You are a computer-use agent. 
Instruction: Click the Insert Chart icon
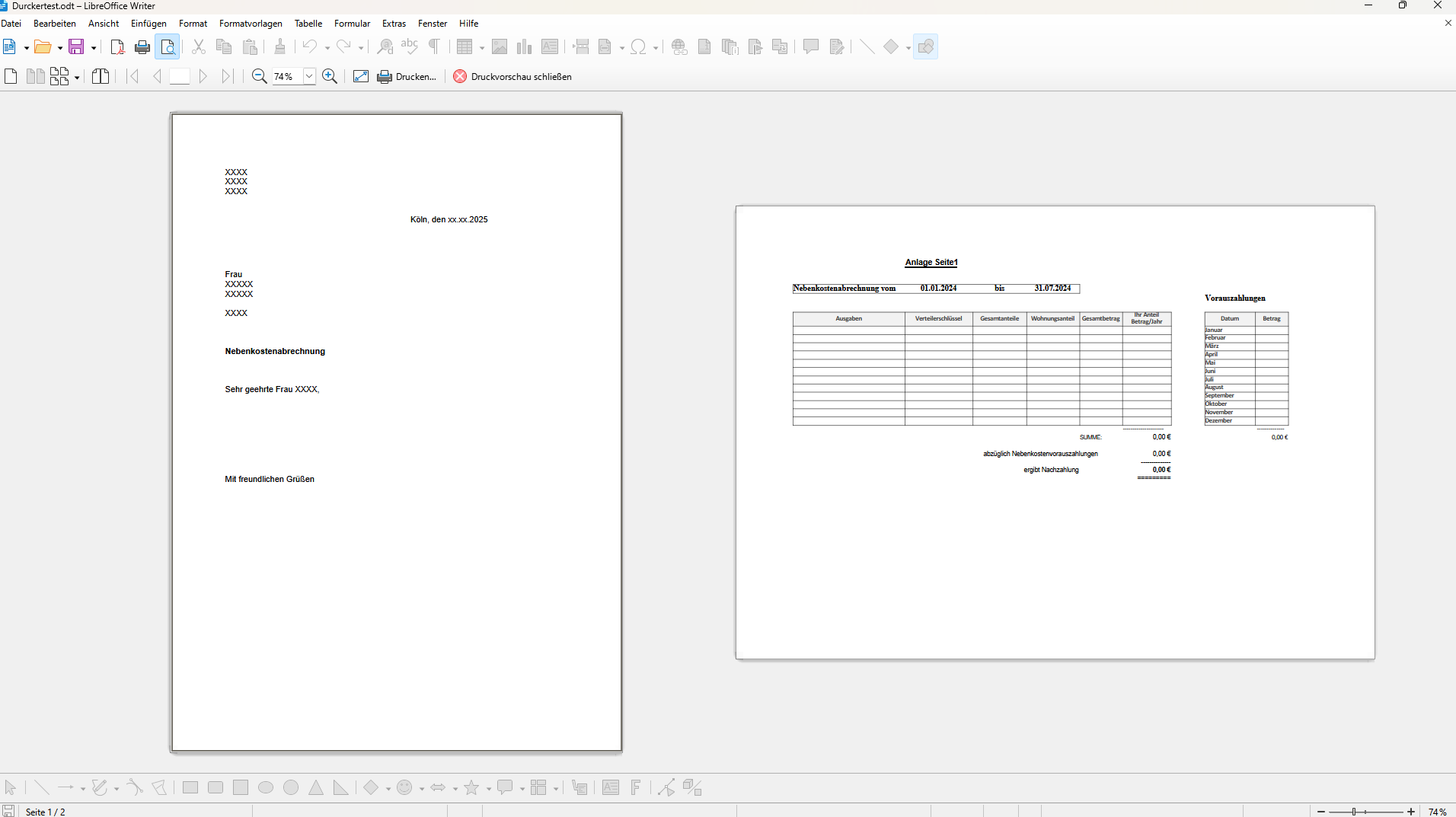tap(524, 47)
